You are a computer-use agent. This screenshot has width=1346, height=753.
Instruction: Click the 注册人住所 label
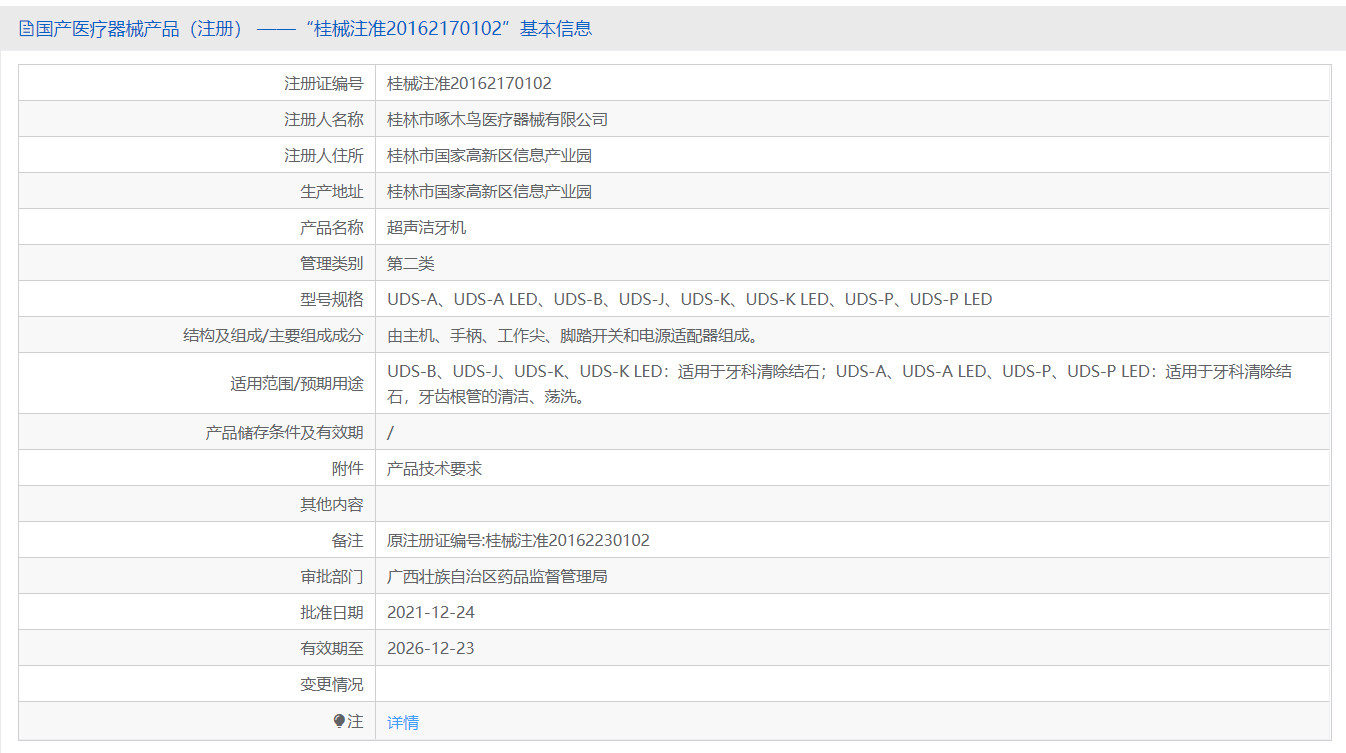pos(324,156)
